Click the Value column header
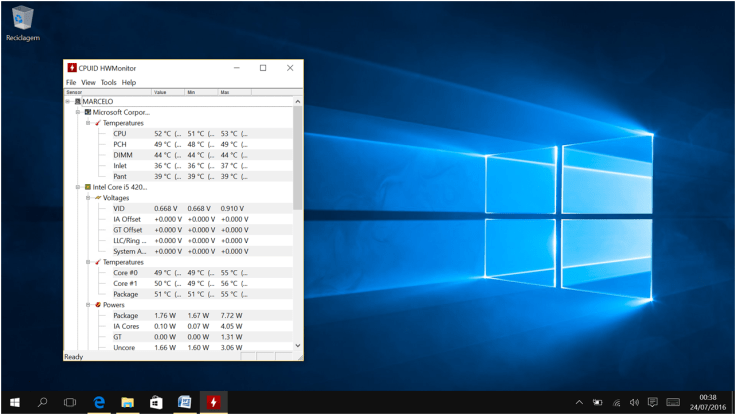The width and height of the screenshot is (736, 415). 167,92
